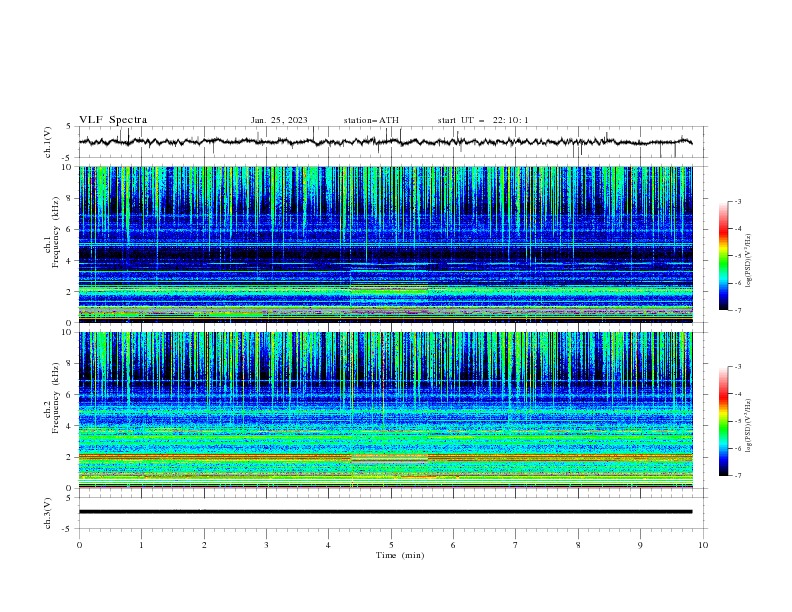Select the date "Jan. 25, 2023"
This screenshot has width=792, height=612.
(279, 120)
